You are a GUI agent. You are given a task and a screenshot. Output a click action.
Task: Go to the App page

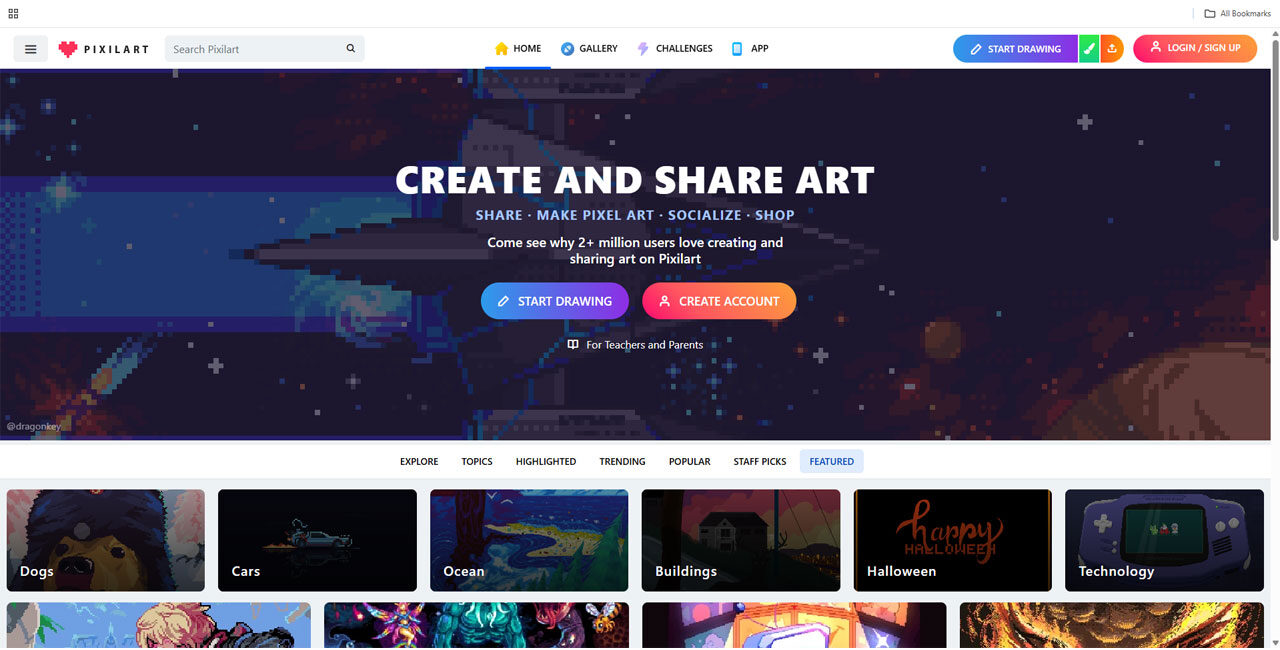point(750,49)
